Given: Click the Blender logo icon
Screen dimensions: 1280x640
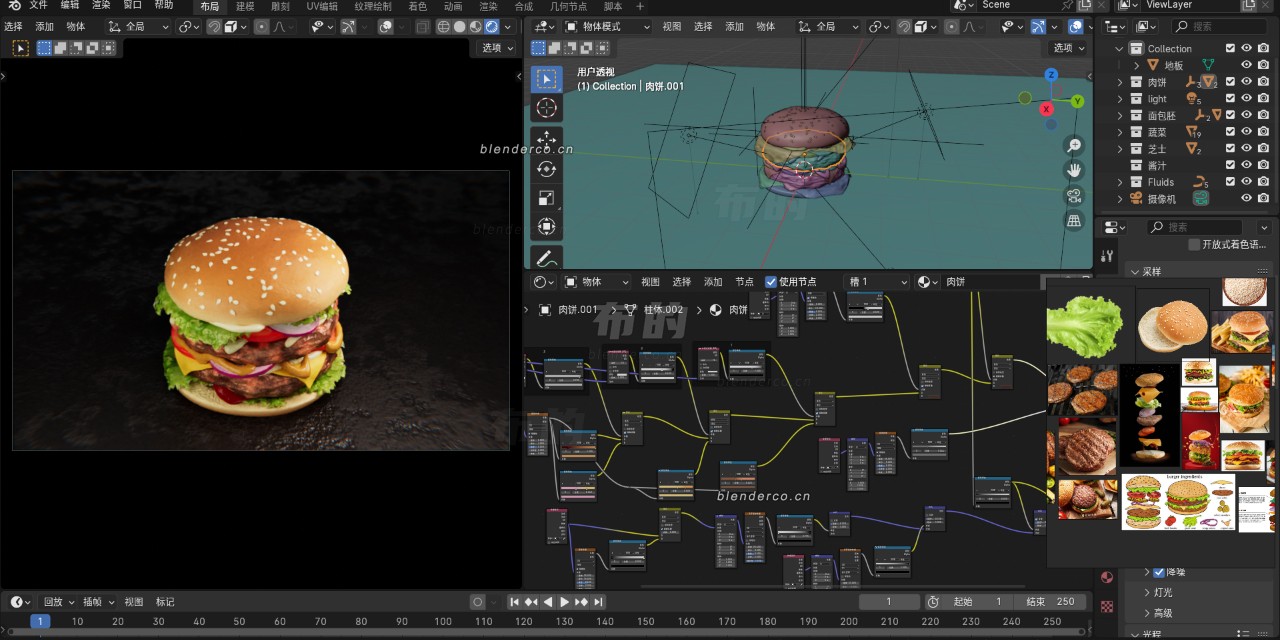Looking at the screenshot, I should click(15, 5).
